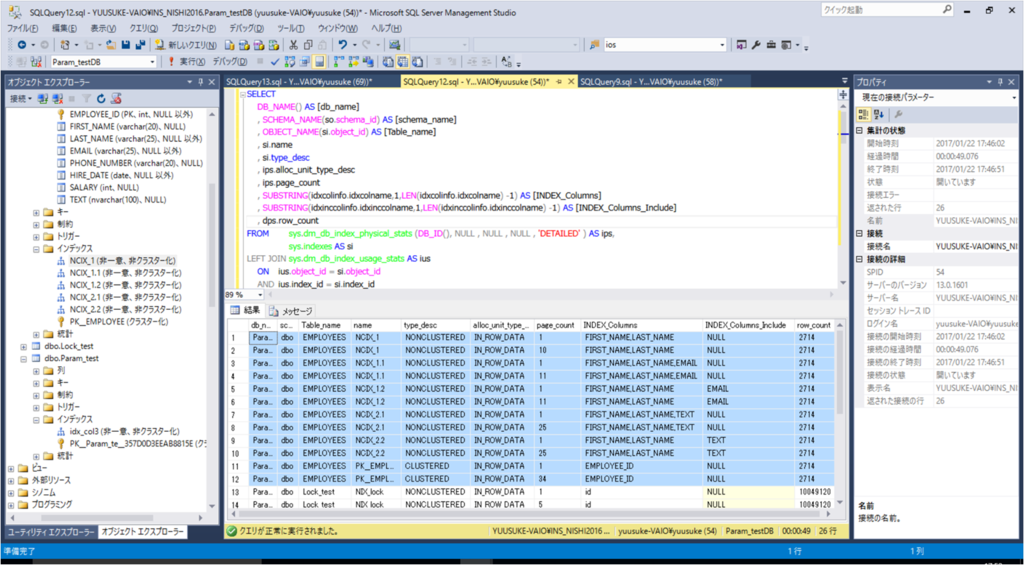Click the Parse checkmark icon
Viewport: 1024px width, 565px height.
[x=275, y=61]
